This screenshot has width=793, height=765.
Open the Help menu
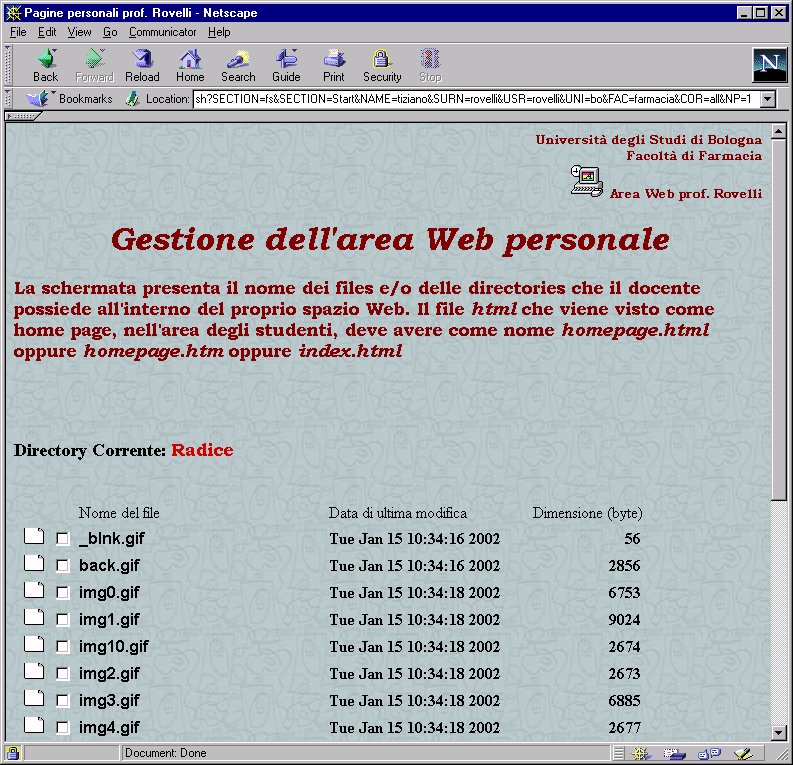pyautogui.click(x=219, y=32)
